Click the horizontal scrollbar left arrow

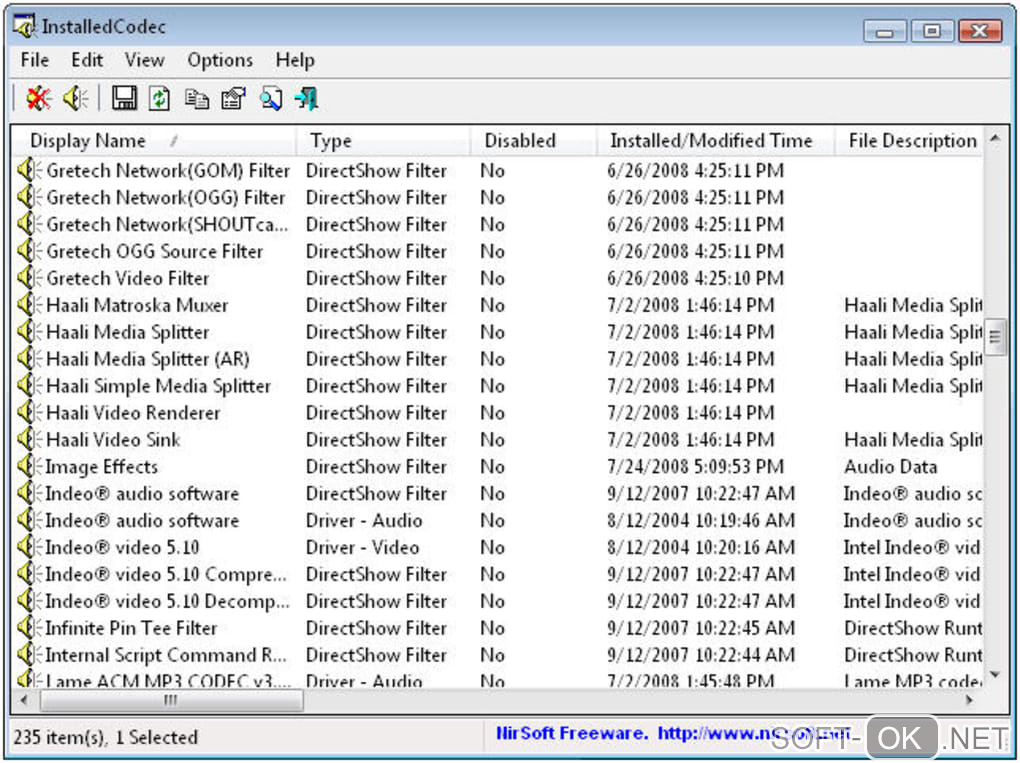click(x=24, y=701)
